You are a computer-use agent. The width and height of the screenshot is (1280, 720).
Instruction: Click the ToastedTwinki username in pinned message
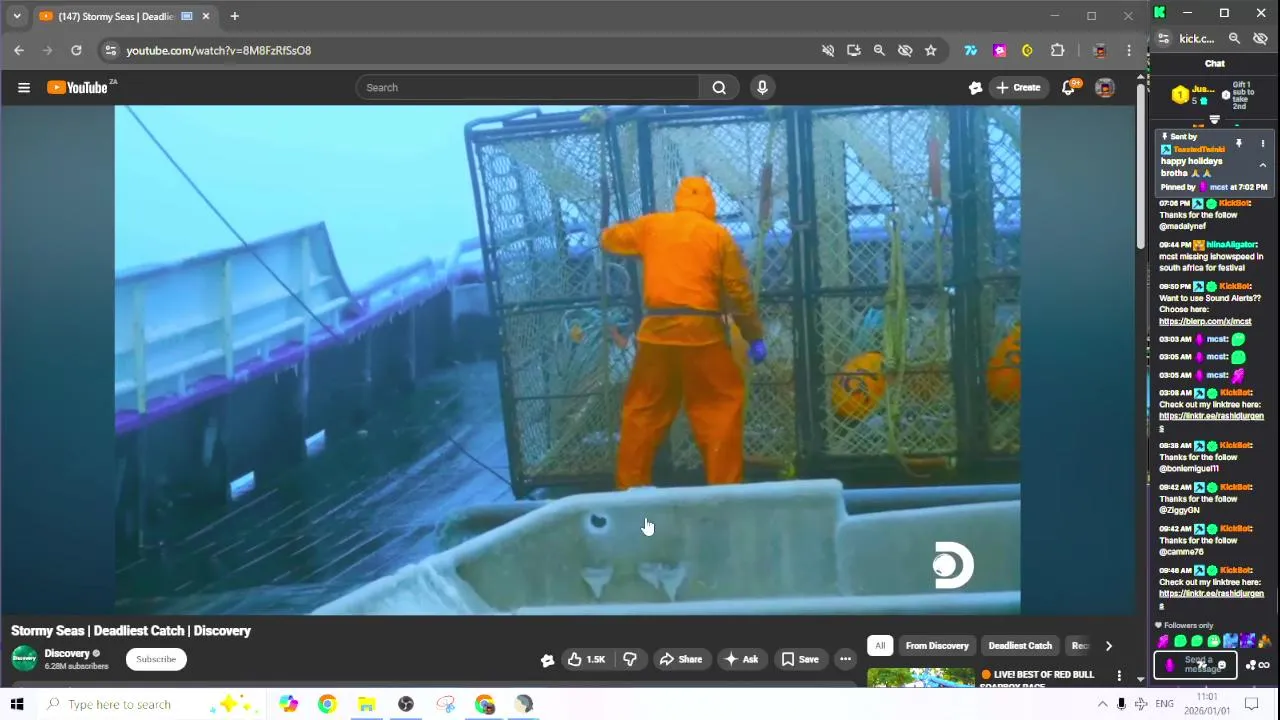coord(1199,149)
